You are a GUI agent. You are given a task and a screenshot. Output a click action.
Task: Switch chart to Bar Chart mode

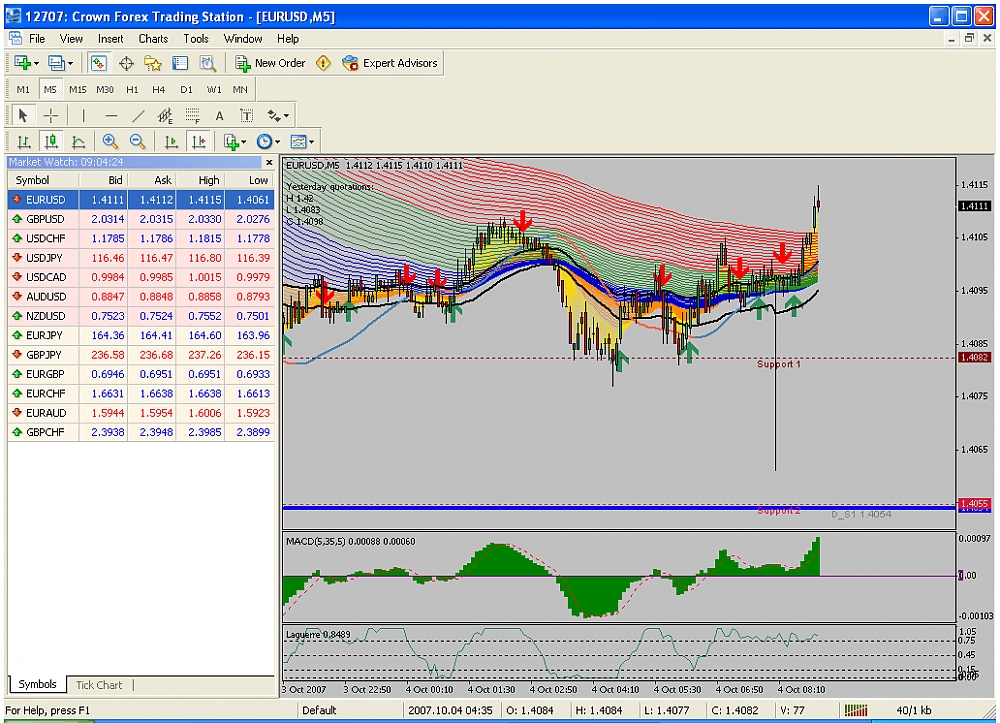pyautogui.click(x=23, y=142)
